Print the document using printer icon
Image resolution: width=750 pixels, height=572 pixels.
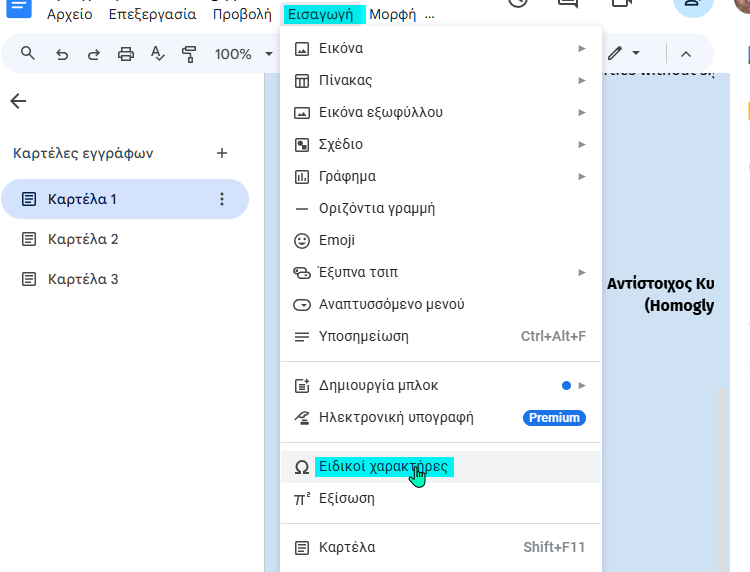click(x=126, y=54)
